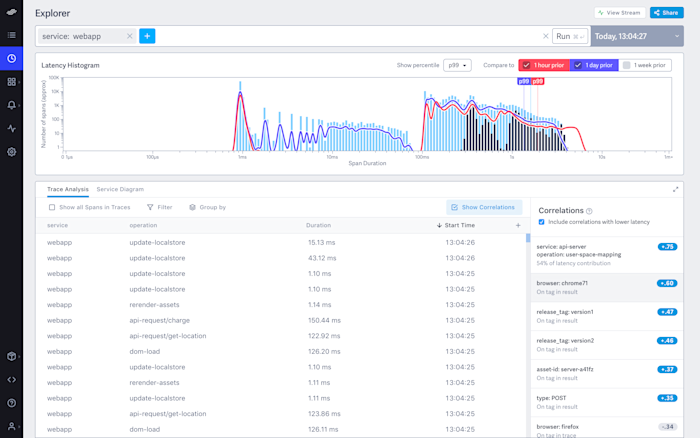Open the code brackets icon in sidebar

pos(12,380)
